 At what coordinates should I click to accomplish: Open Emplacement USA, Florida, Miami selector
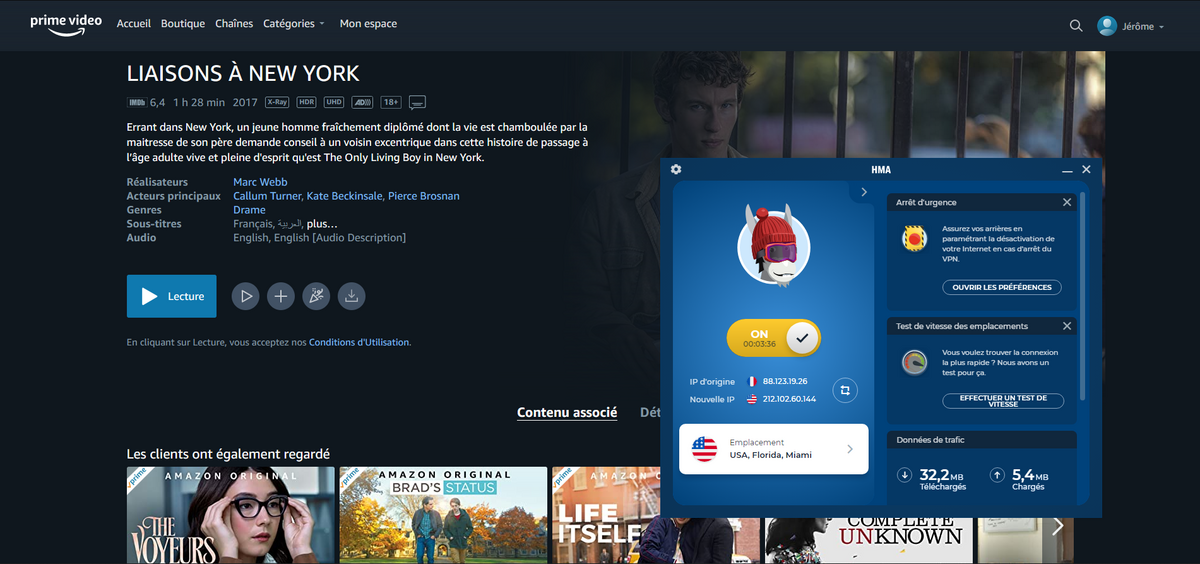tap(774, 449)
